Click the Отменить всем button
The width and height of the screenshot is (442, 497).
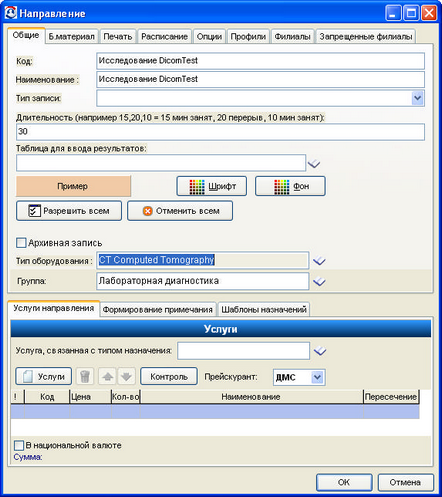[x=180, y=211]
